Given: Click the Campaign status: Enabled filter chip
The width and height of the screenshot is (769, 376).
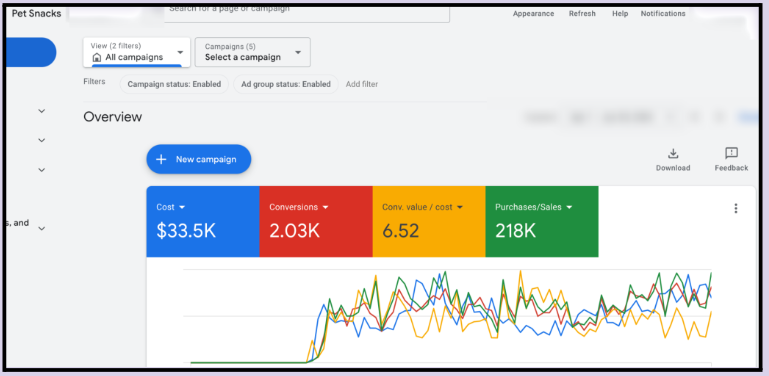Looking at the screenshot, I should click(x=174, y=84).
